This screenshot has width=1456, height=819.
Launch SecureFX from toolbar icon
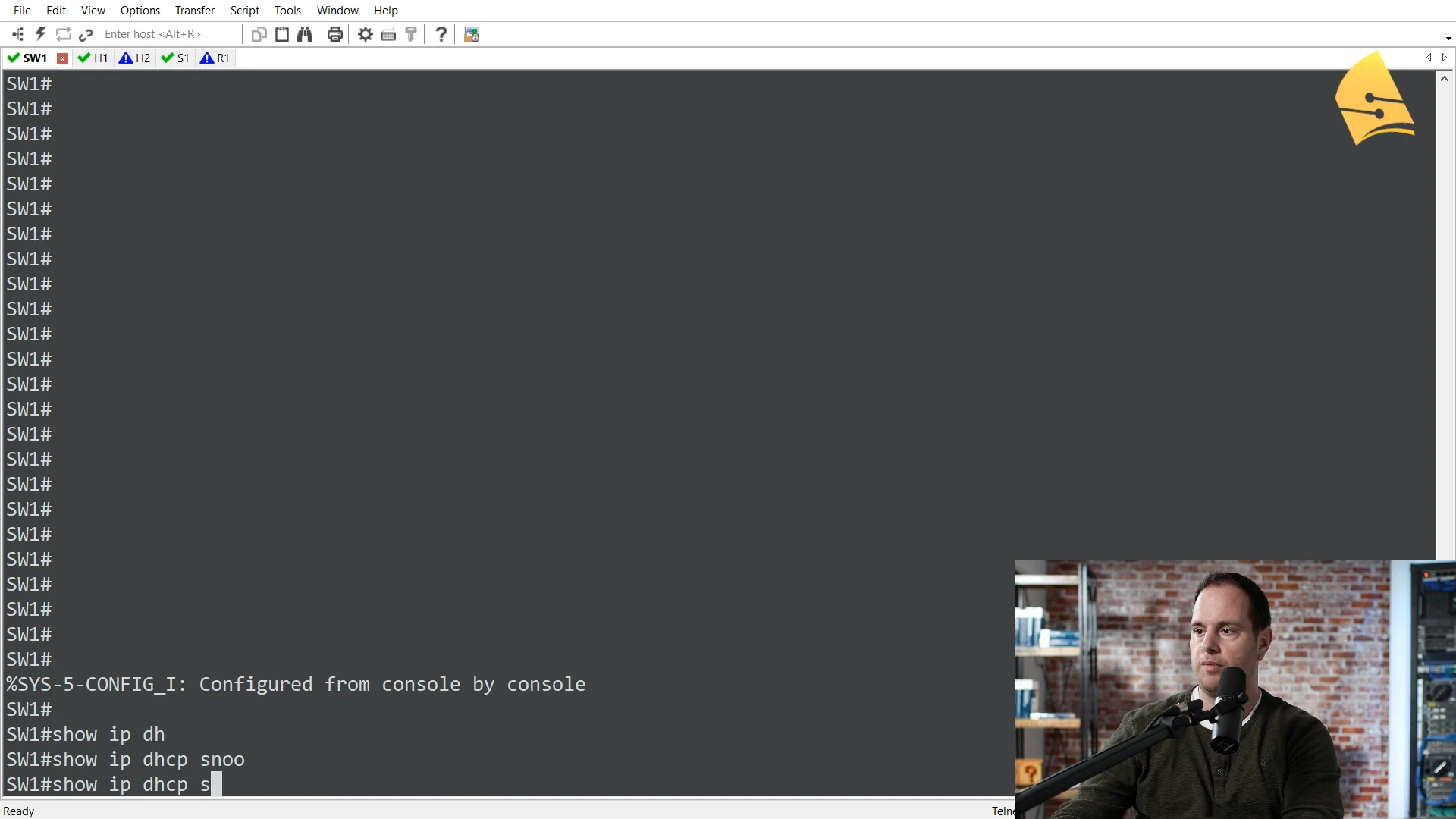(472, 34)
